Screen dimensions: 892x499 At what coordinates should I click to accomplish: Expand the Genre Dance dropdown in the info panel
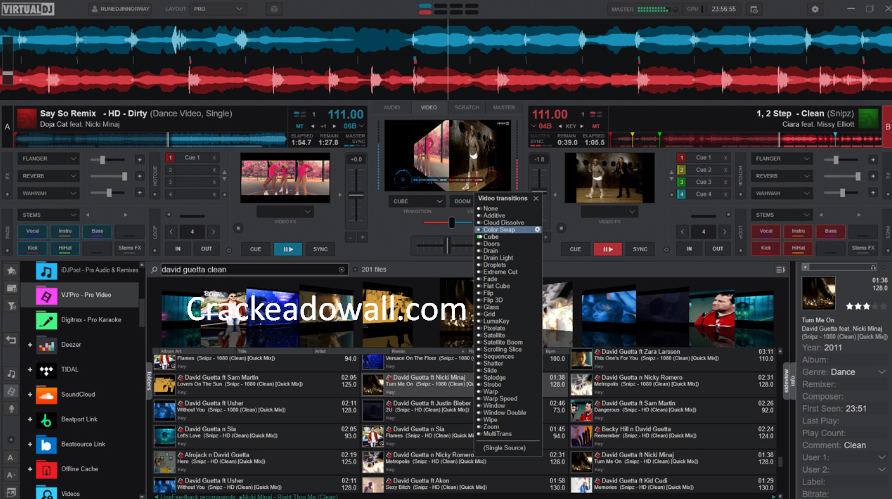(x=882, y=372)
